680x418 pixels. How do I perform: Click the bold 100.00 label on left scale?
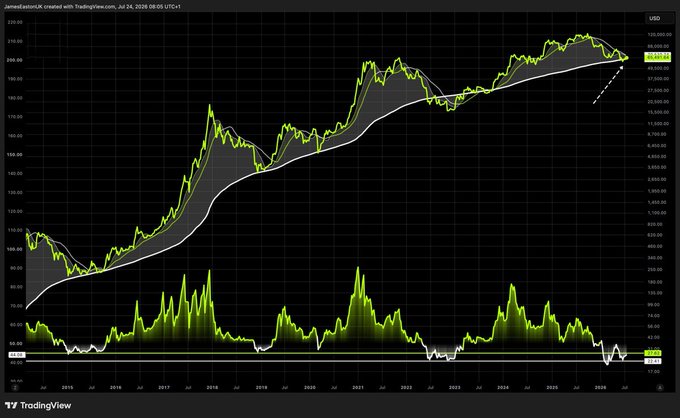tap(15, 249)
